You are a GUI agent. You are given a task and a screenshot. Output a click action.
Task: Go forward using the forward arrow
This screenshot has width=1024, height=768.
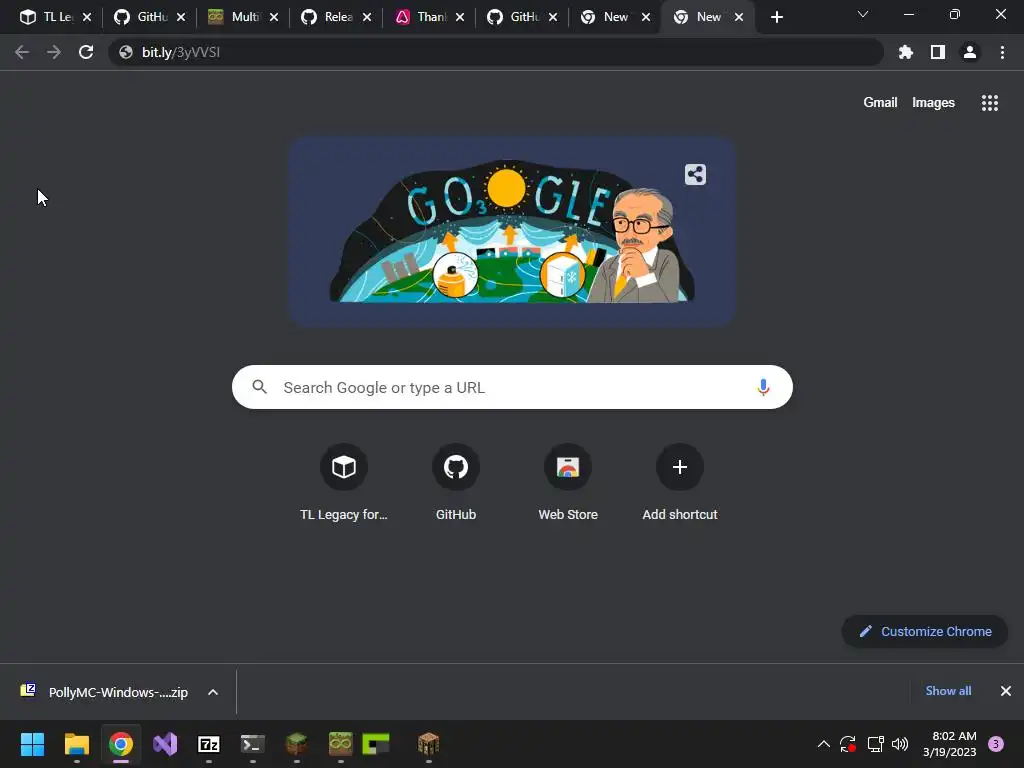[x=54, y=52]
